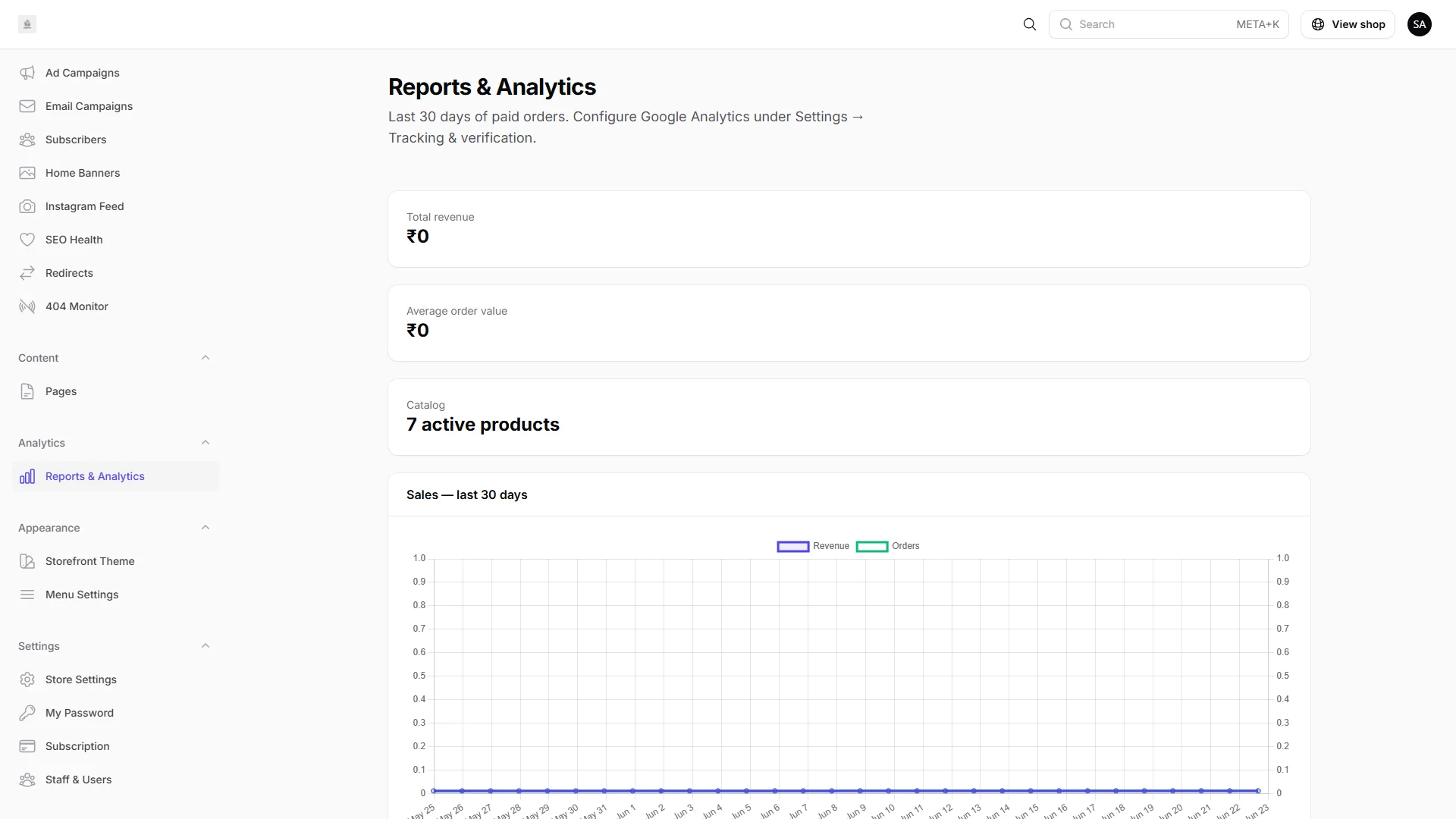
Task: Toggle Orders series in chart legend
Action: [888, 546]
